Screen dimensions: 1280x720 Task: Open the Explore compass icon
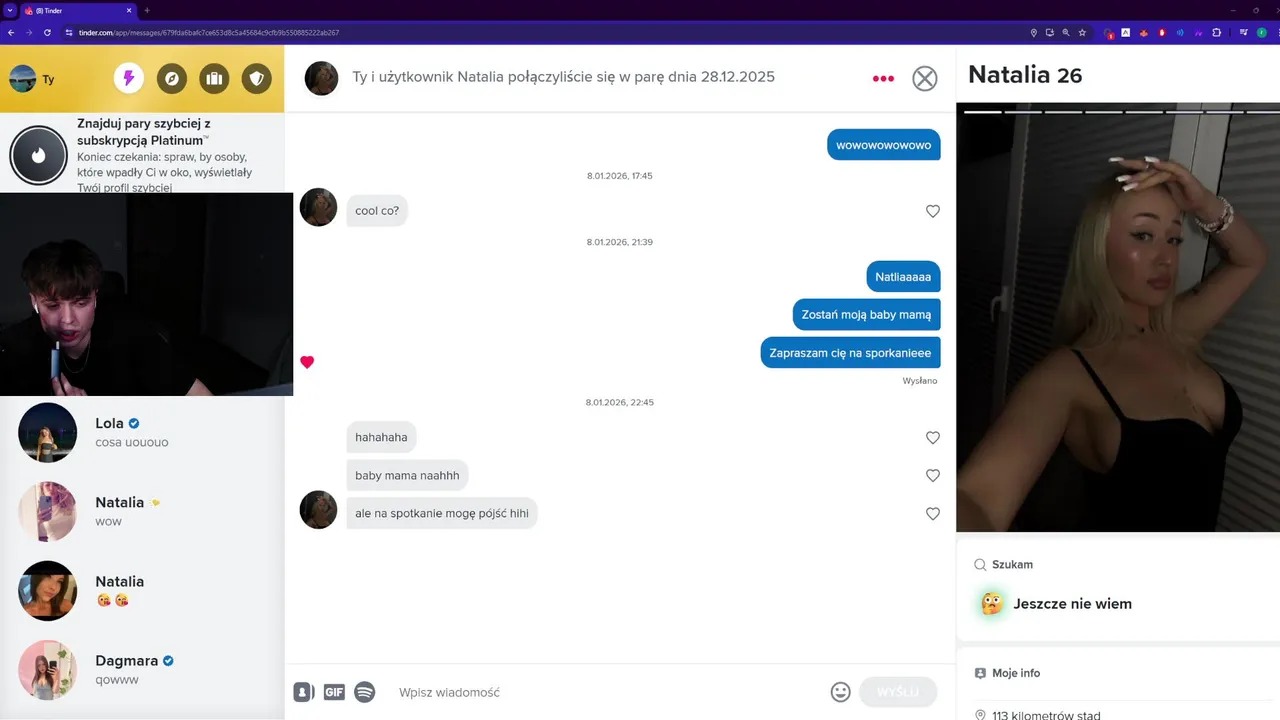(171, 78)
